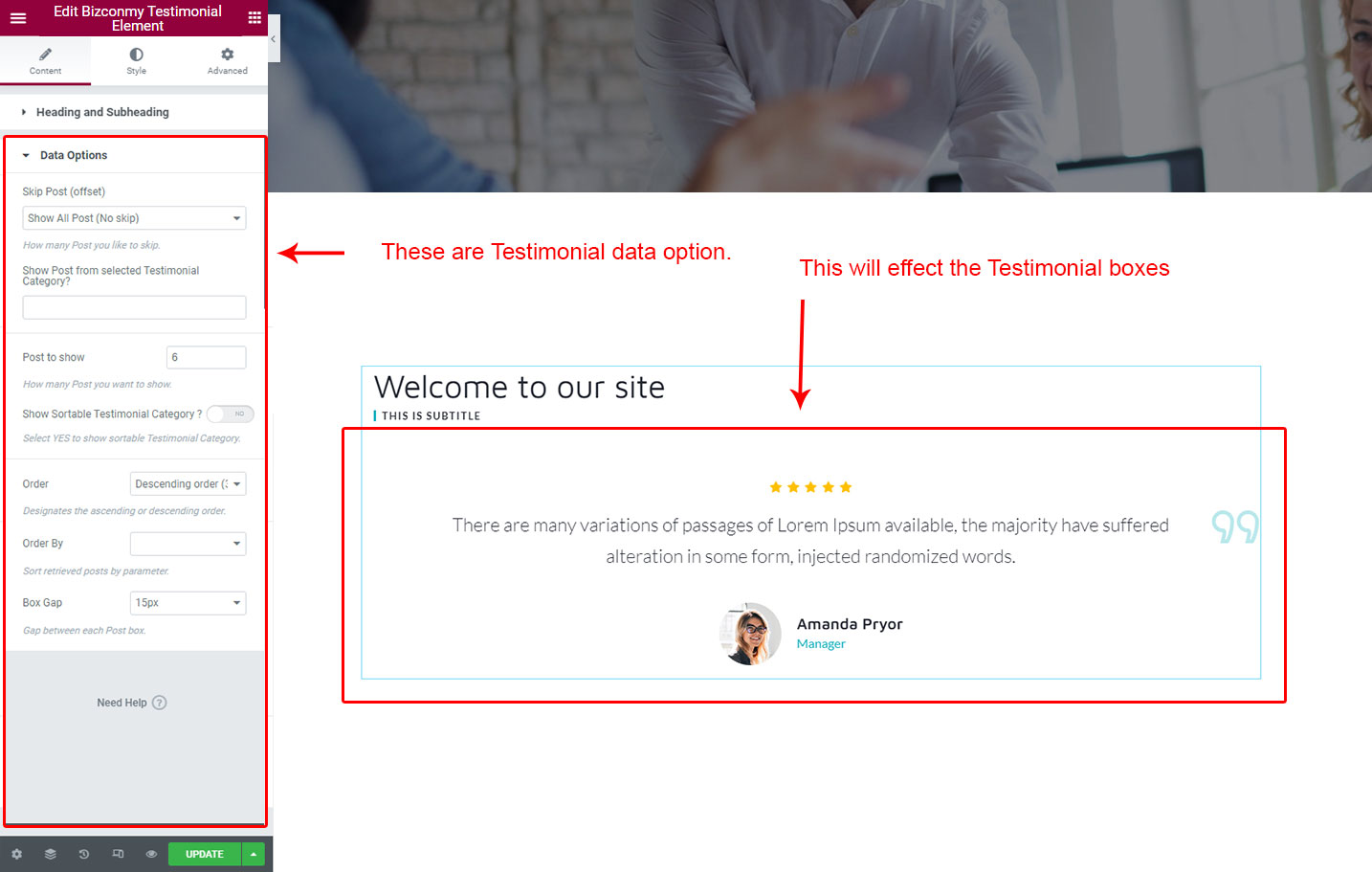Open History icon in bottom toolbar
The height and width of the screenshot is (872, 1372).
pos(84,854)
